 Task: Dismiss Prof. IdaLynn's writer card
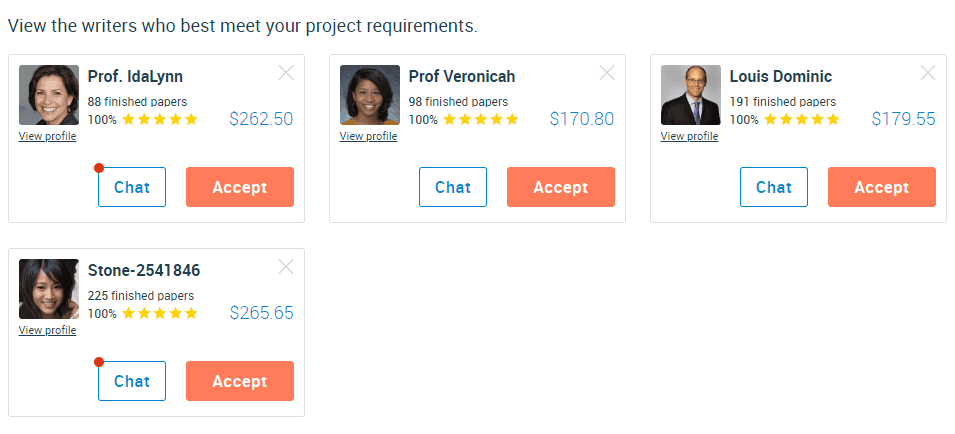tap(286, 73)
